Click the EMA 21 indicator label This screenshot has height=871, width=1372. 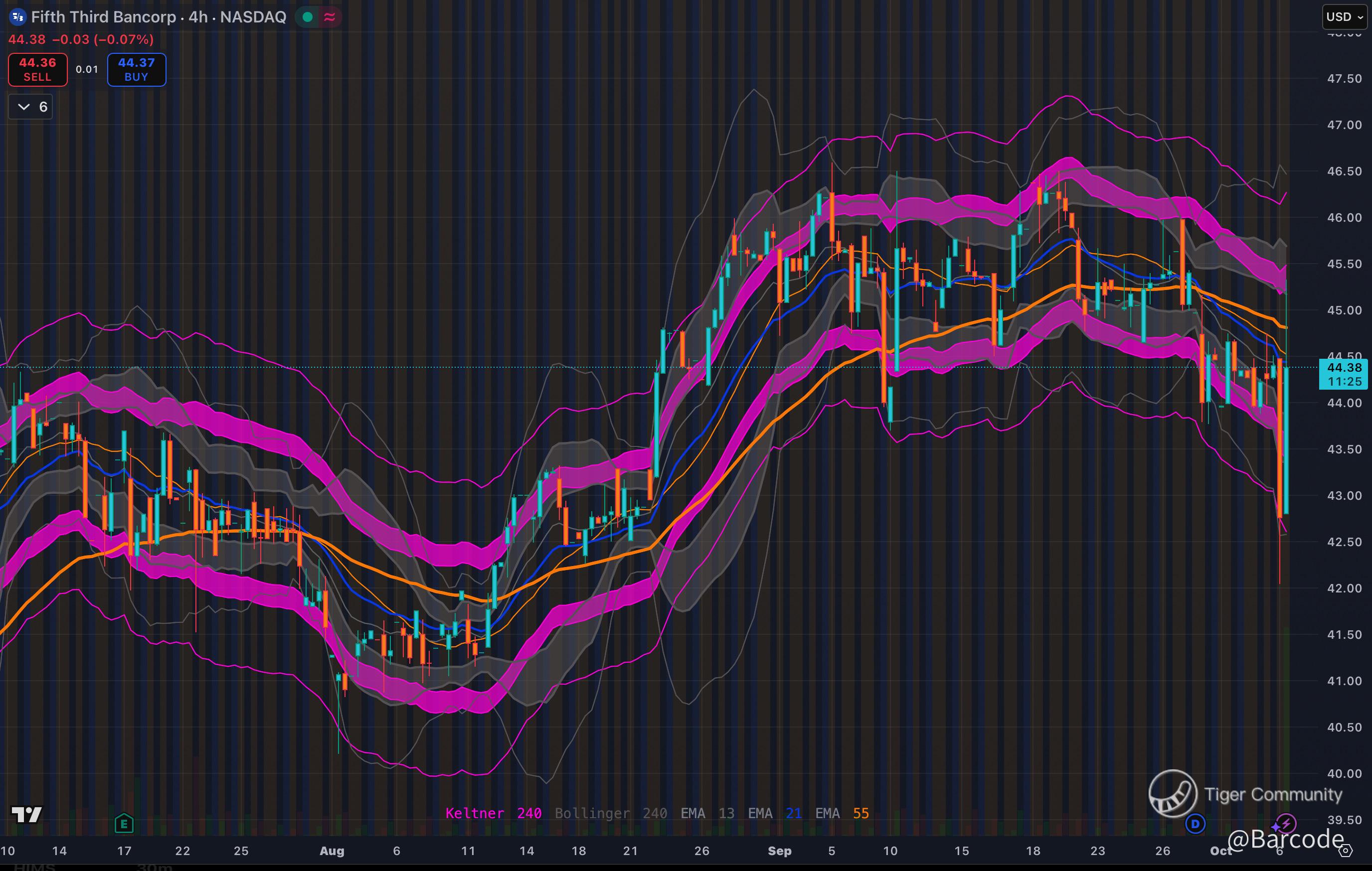tap(774, 813)
